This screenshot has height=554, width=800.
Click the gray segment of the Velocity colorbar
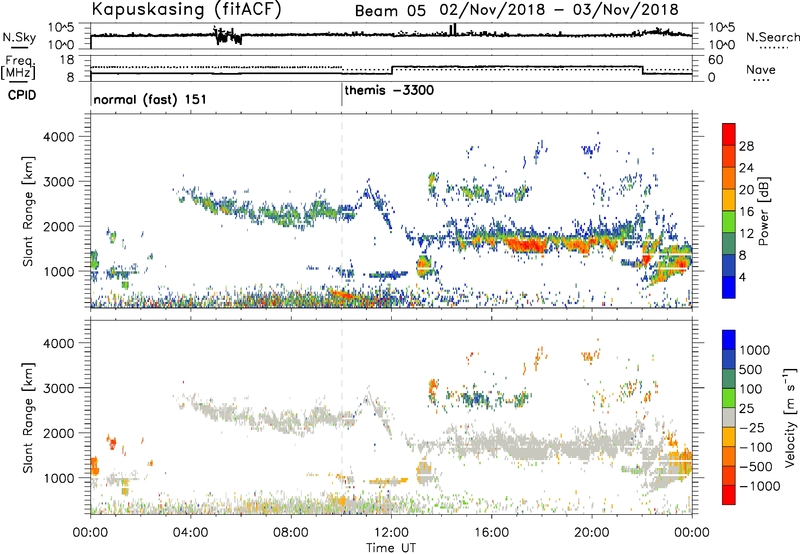pyautogui.click(x=729, y=418)
